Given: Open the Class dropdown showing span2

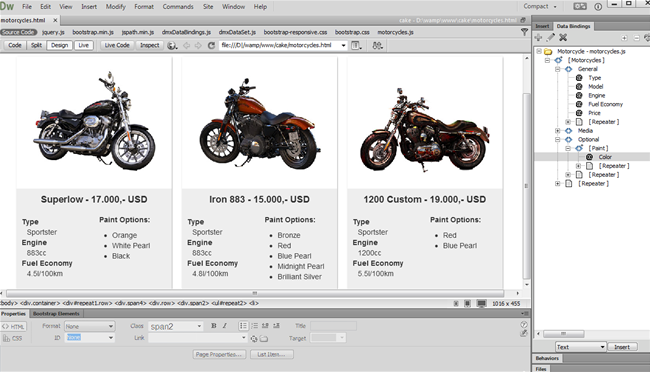Looking at the screenshot, I should click(176, 326).
